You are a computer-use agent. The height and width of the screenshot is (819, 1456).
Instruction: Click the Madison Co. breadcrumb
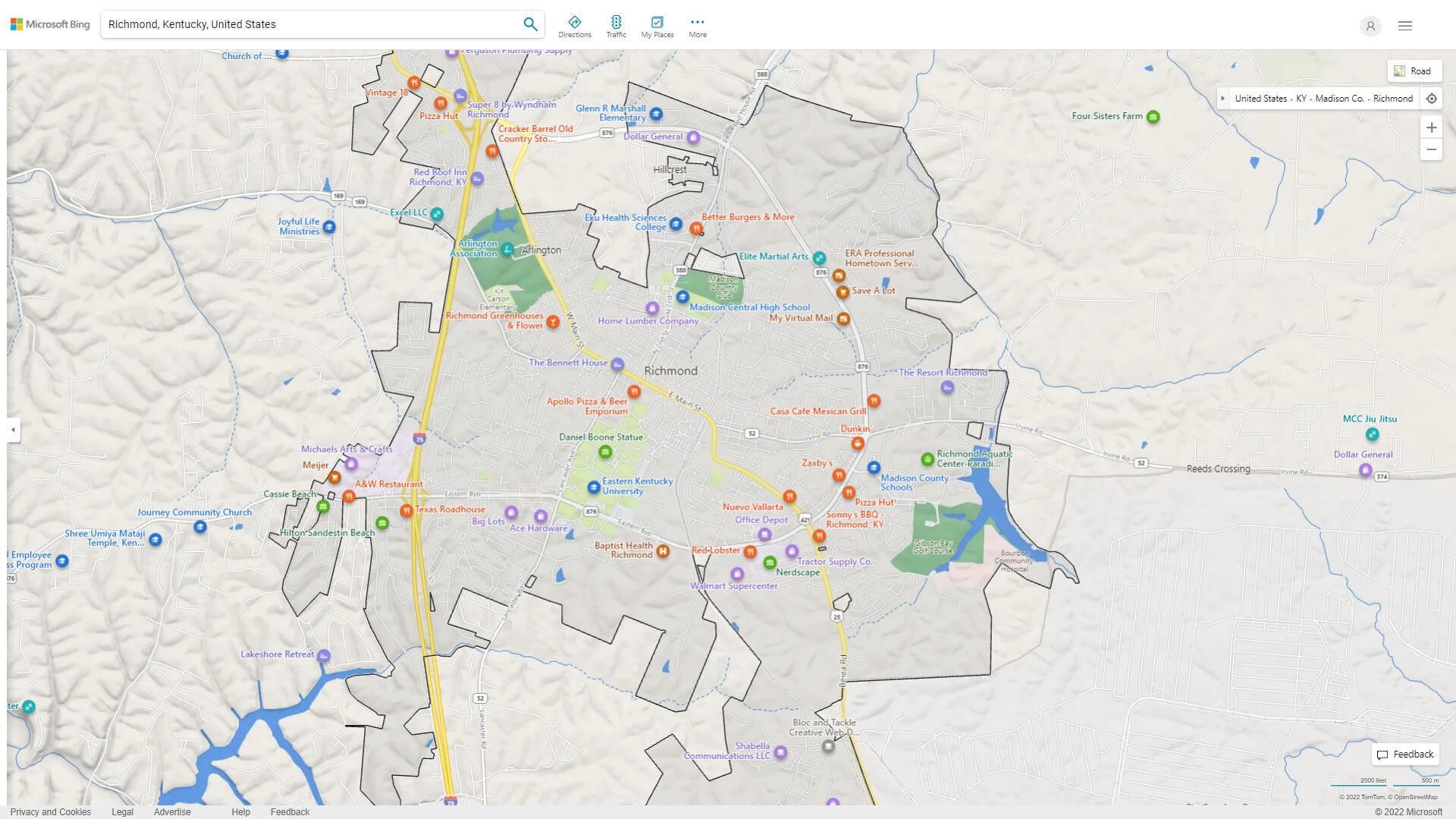point(1338,99)
